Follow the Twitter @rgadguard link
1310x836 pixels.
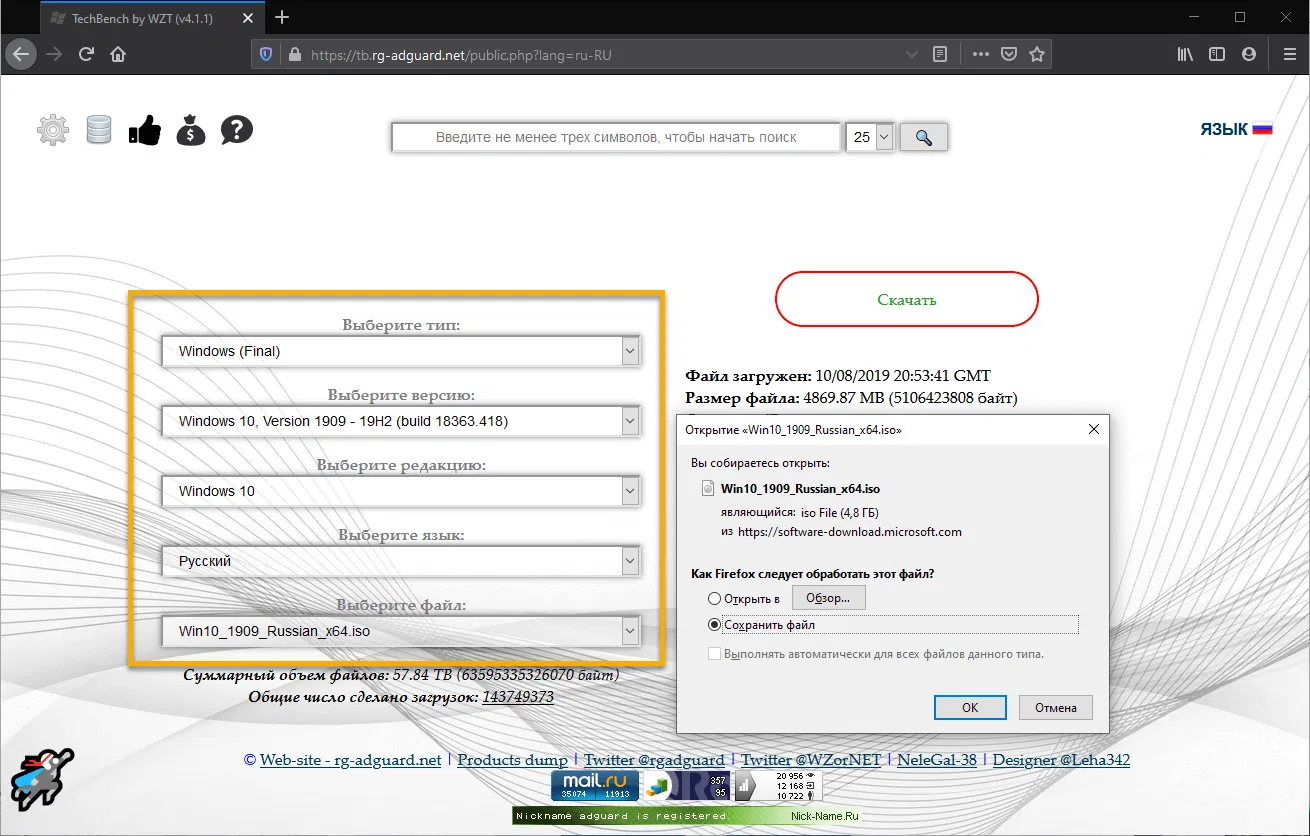click(x=655, y=760)
